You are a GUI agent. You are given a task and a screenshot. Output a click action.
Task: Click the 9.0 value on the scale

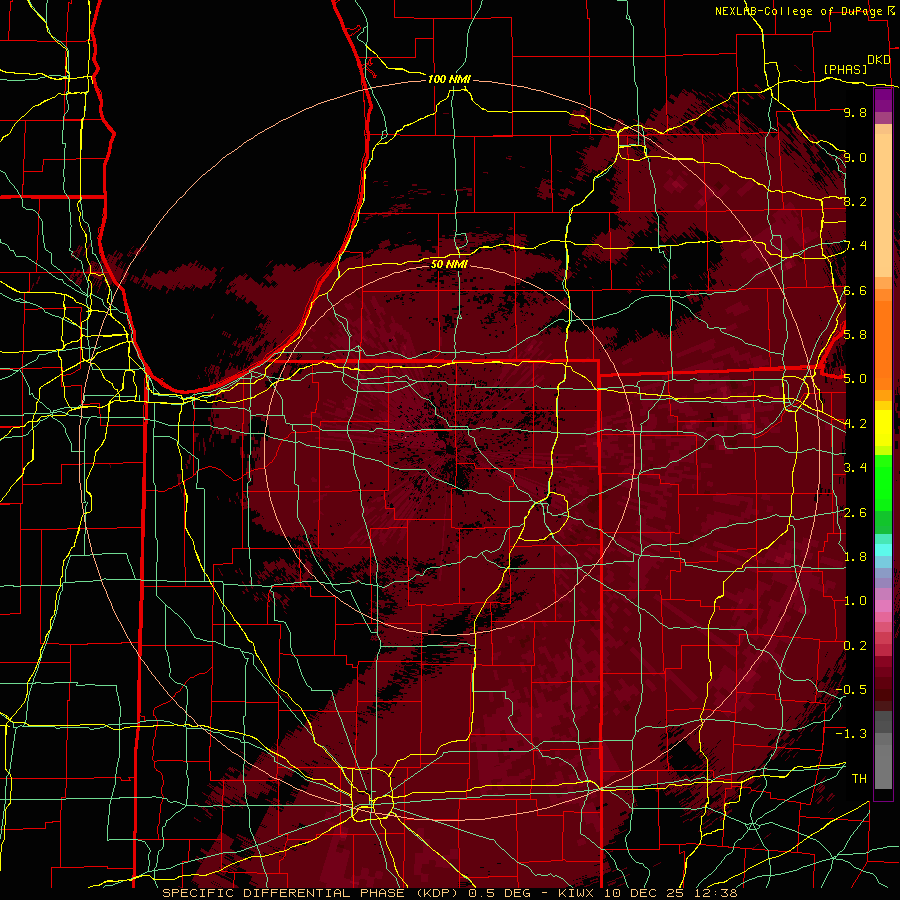tap(855, 158)
